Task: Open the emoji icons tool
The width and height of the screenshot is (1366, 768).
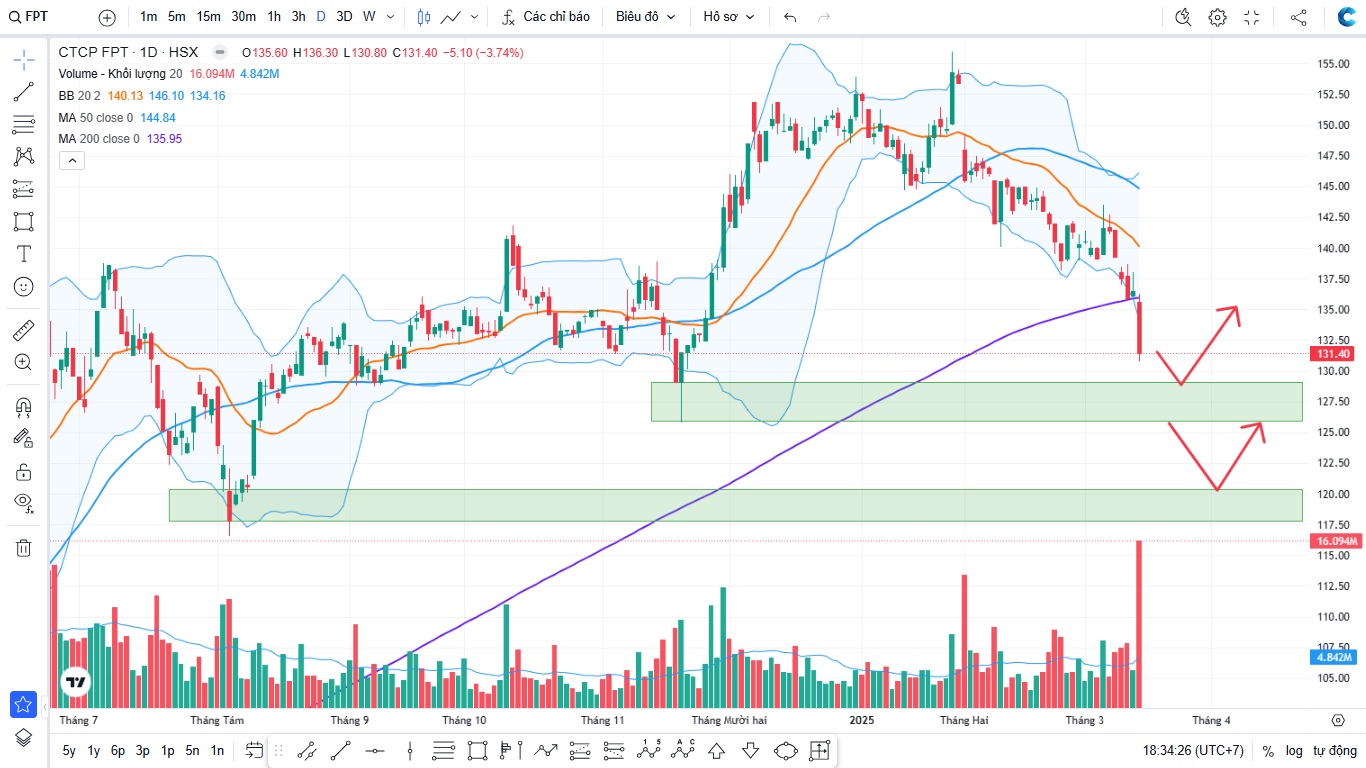Action: (24, 286)
